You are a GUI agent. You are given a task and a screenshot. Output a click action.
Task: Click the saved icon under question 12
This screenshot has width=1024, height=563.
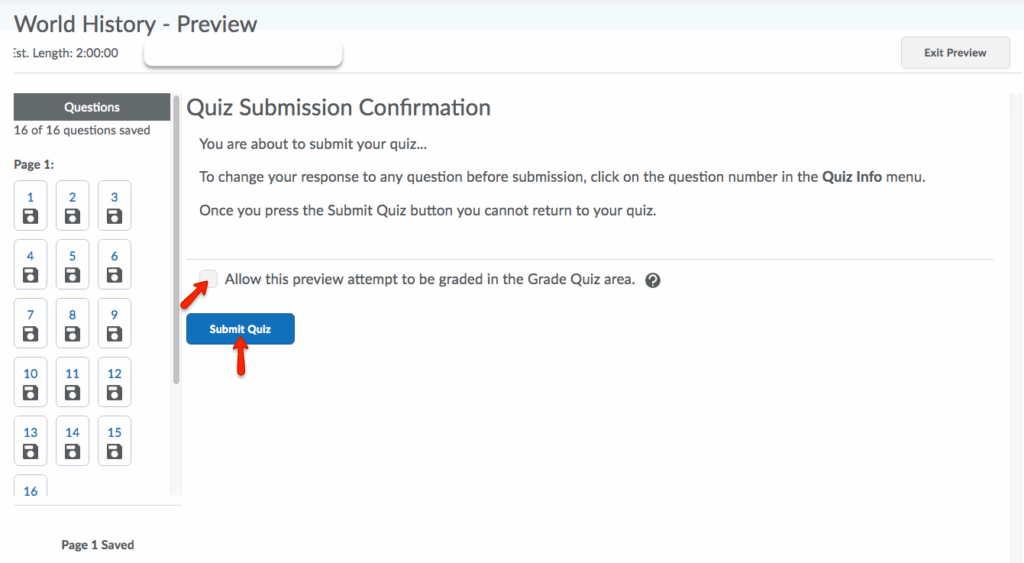tap(114, 392)
